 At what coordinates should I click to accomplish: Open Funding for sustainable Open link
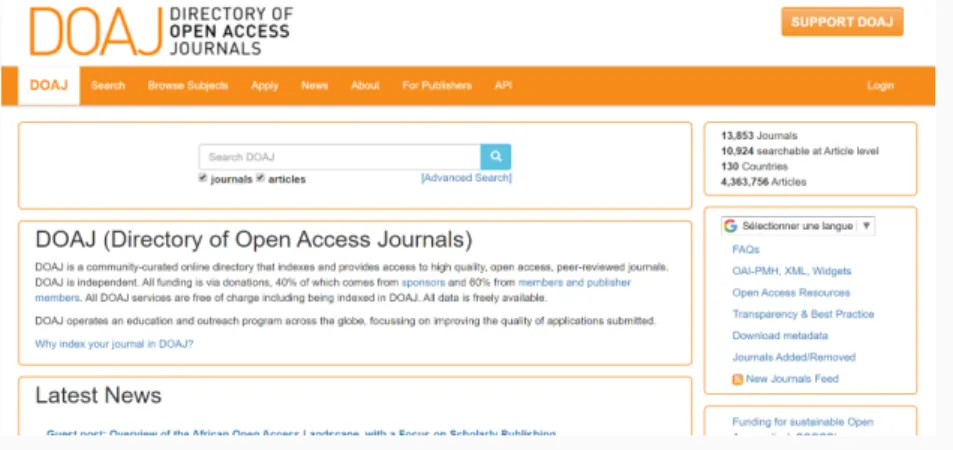tap(803, 422)
